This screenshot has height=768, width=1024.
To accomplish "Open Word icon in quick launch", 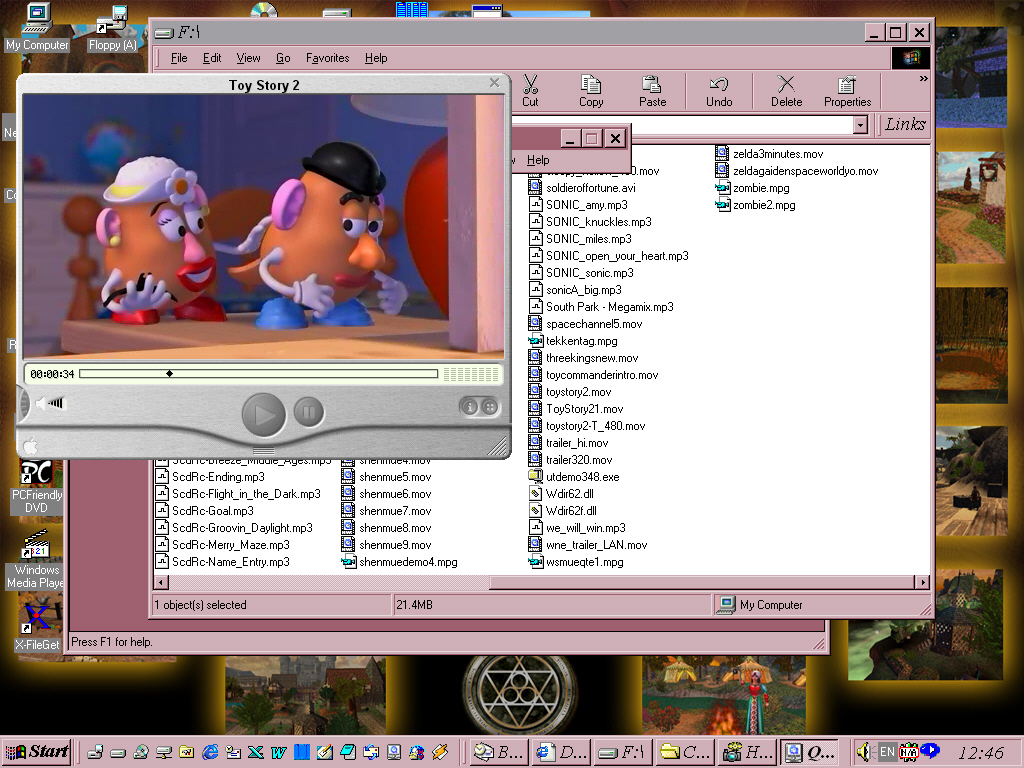I will pyautogui.click(x=278, y=752).
